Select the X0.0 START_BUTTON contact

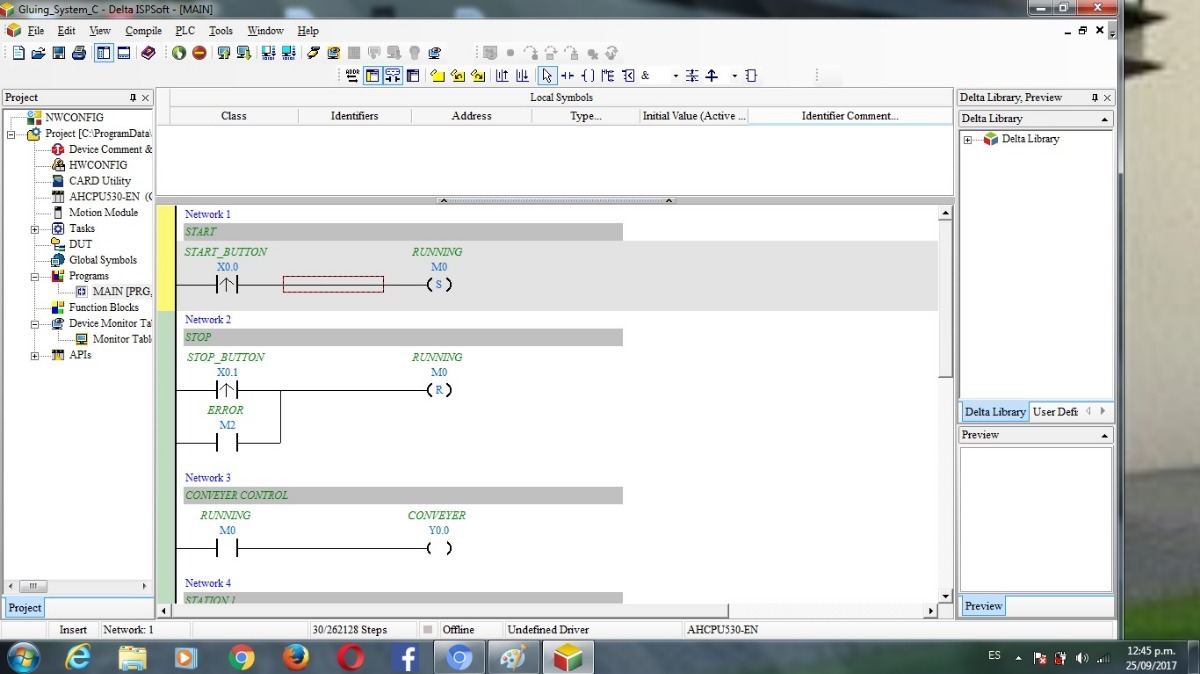[228, 284]
